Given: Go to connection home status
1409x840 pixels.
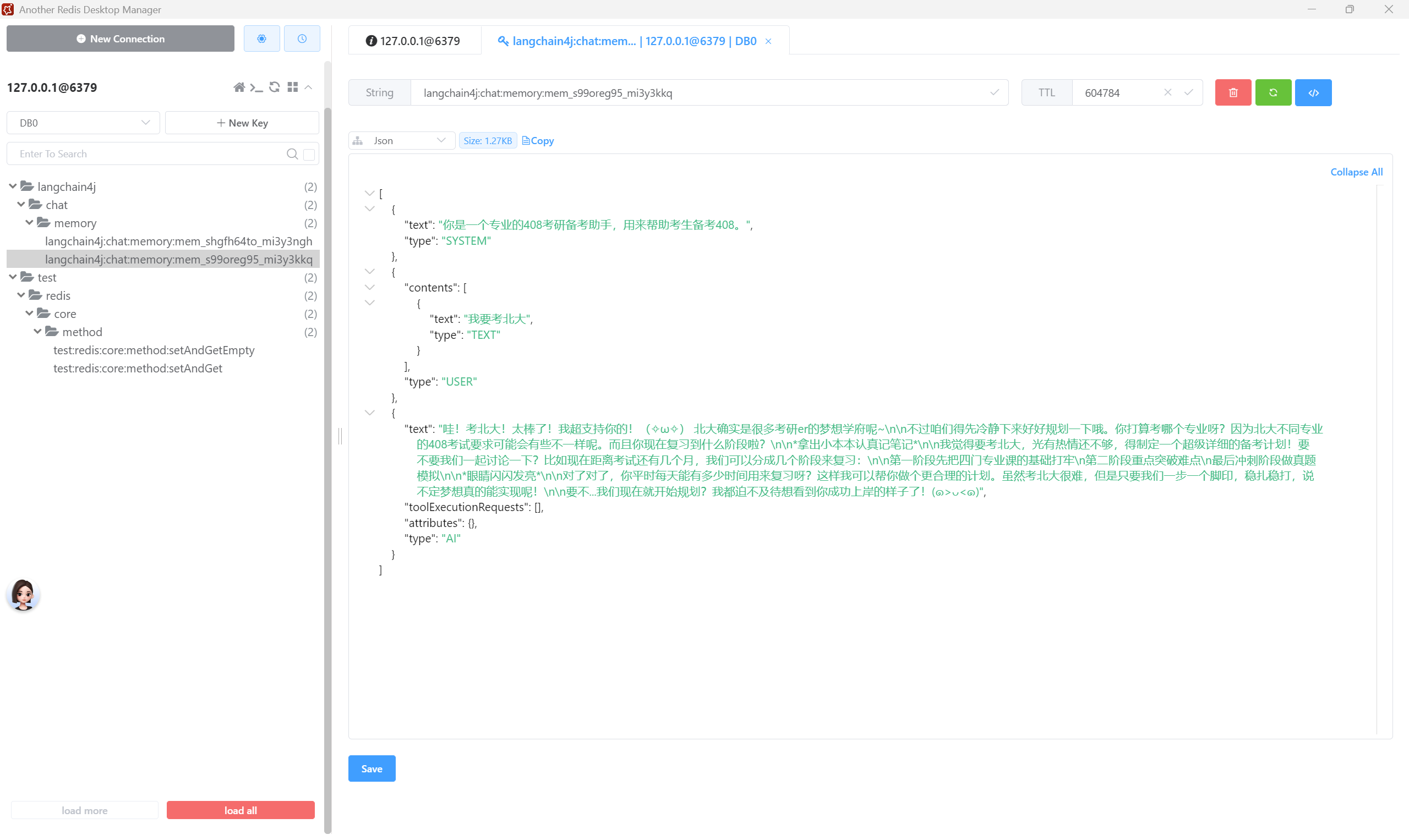Looking at the screenshot, I should click(239, 87).
